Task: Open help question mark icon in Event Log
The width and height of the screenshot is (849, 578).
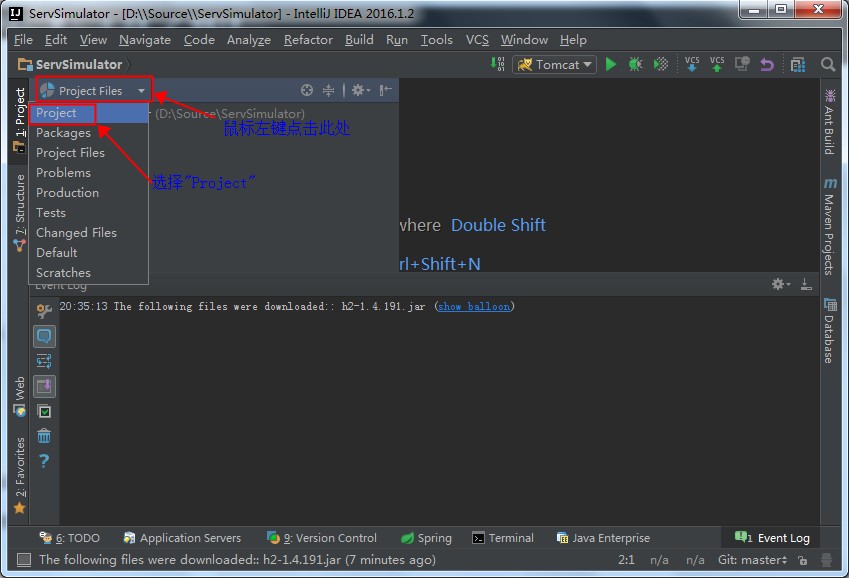Action: (x=44, y=461)
